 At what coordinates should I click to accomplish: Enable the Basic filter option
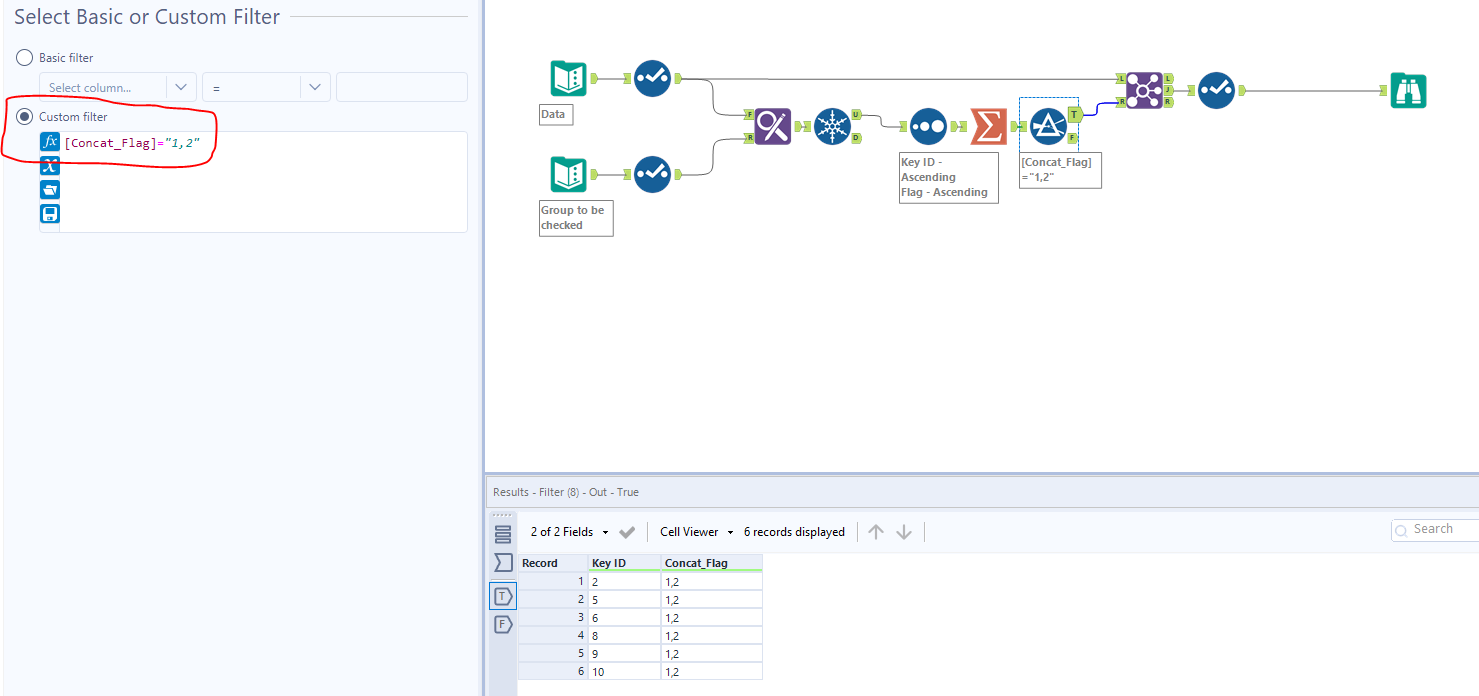[24, 57]
